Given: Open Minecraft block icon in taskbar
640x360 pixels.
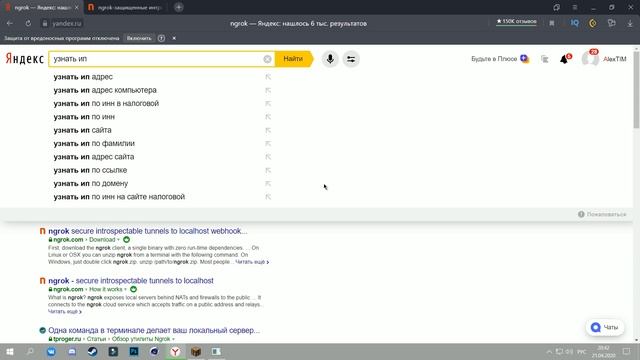Looking at the screenshot, I should [196, 351].
